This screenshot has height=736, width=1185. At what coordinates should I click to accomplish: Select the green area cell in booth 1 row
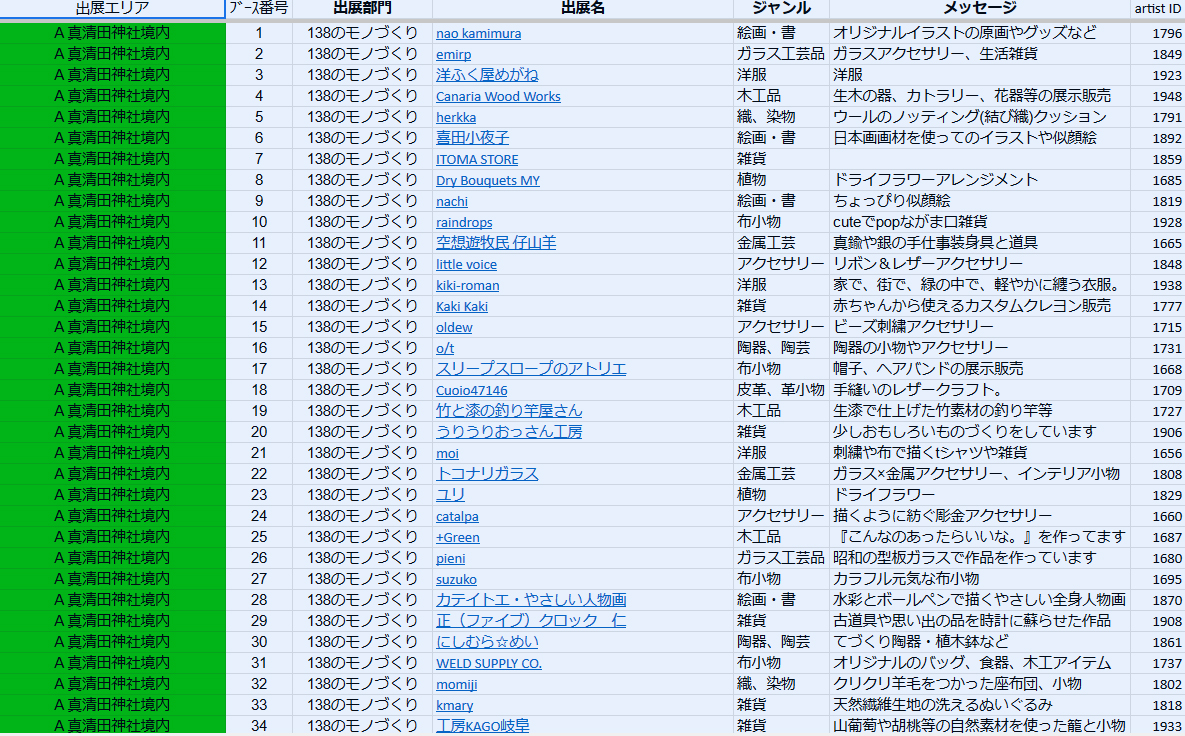point(113,33)
